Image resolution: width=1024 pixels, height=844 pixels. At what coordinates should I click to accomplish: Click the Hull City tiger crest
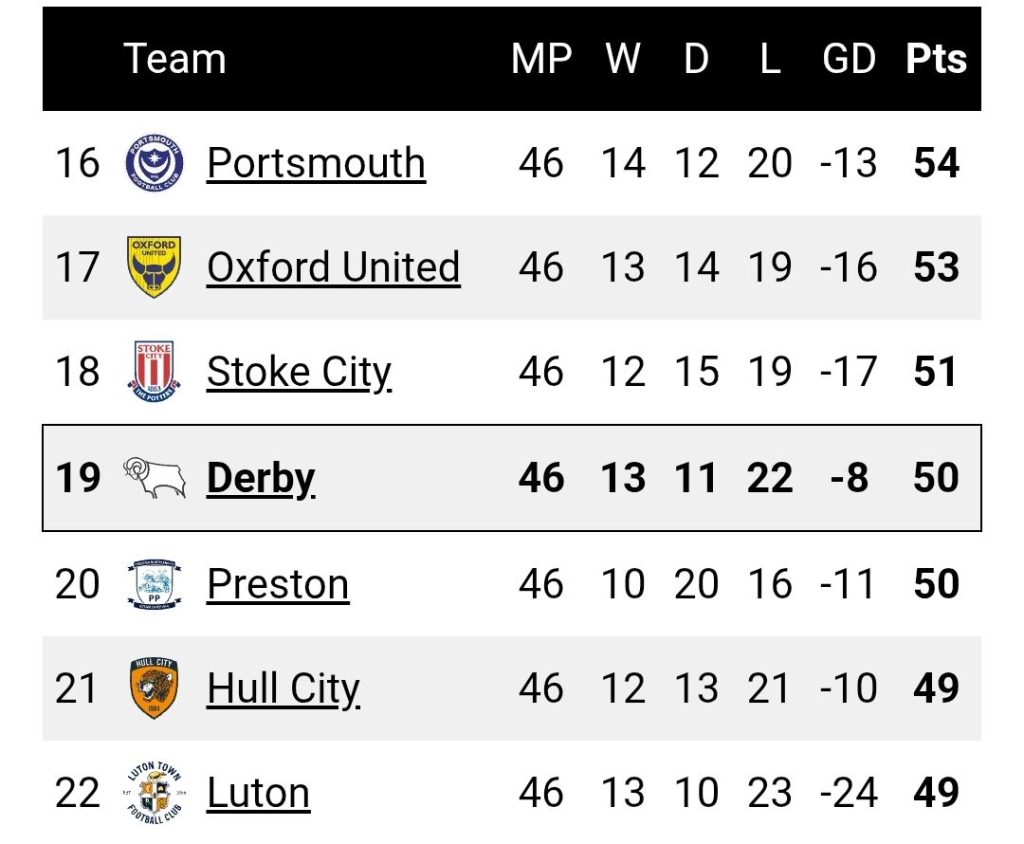153,688
